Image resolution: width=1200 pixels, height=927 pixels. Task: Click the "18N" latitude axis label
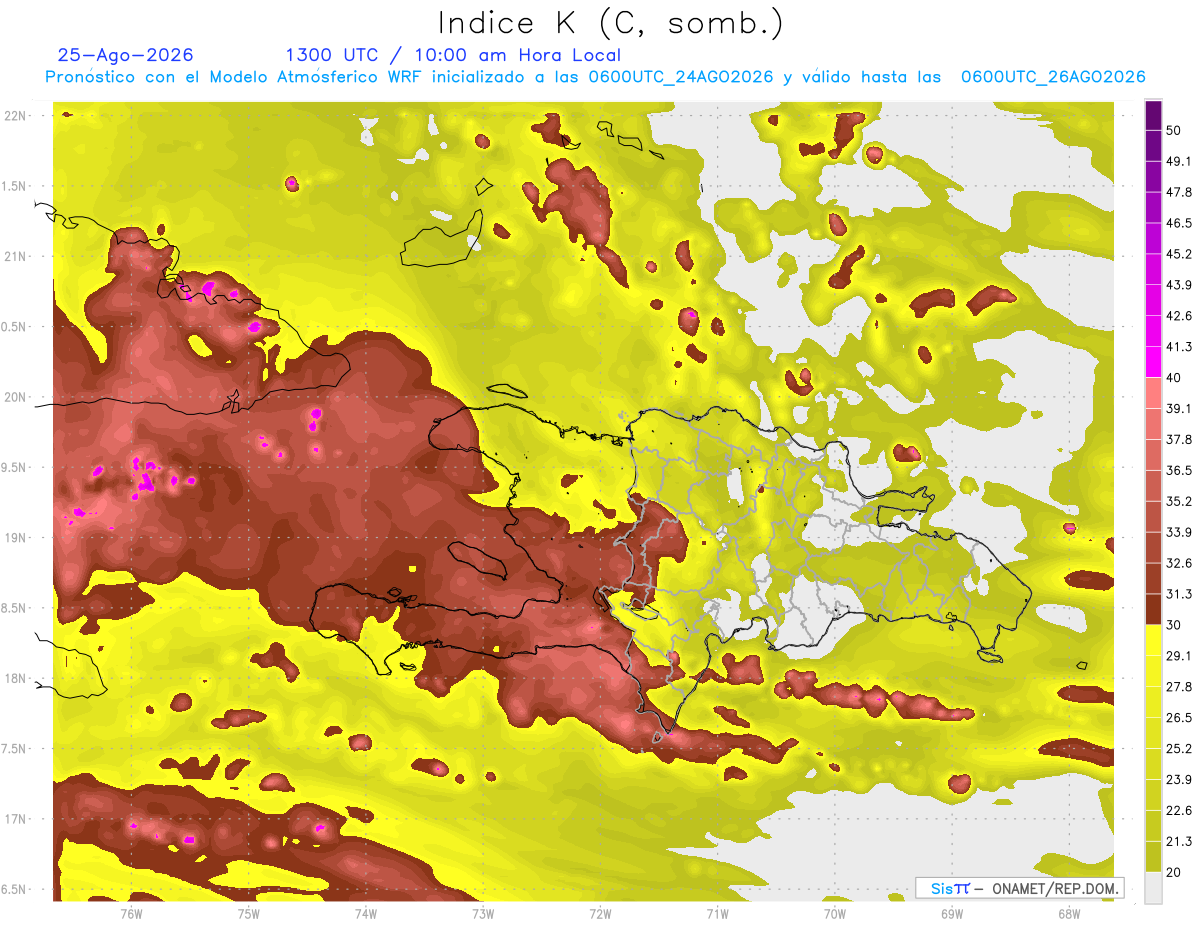(16, 678)
